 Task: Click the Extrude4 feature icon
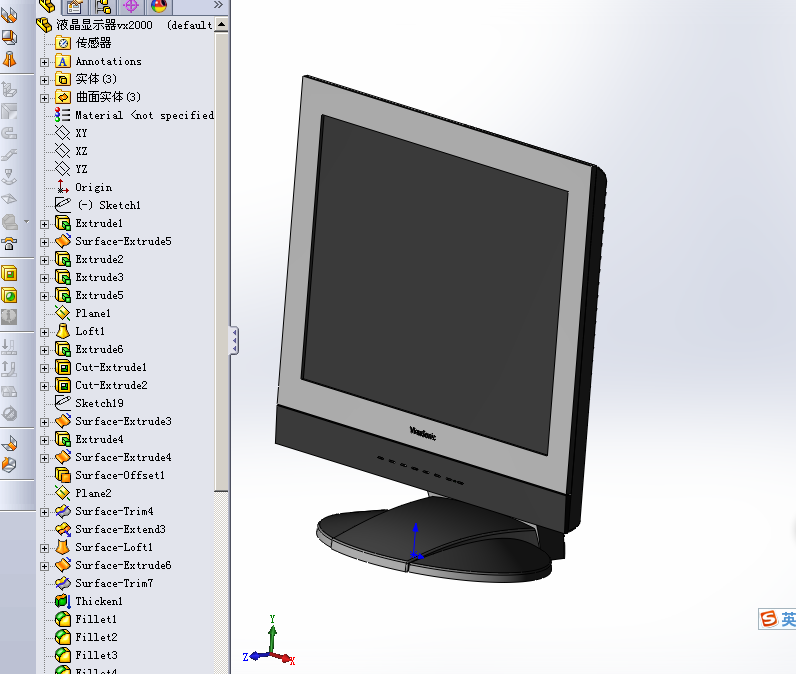click(x=62, y=439)
